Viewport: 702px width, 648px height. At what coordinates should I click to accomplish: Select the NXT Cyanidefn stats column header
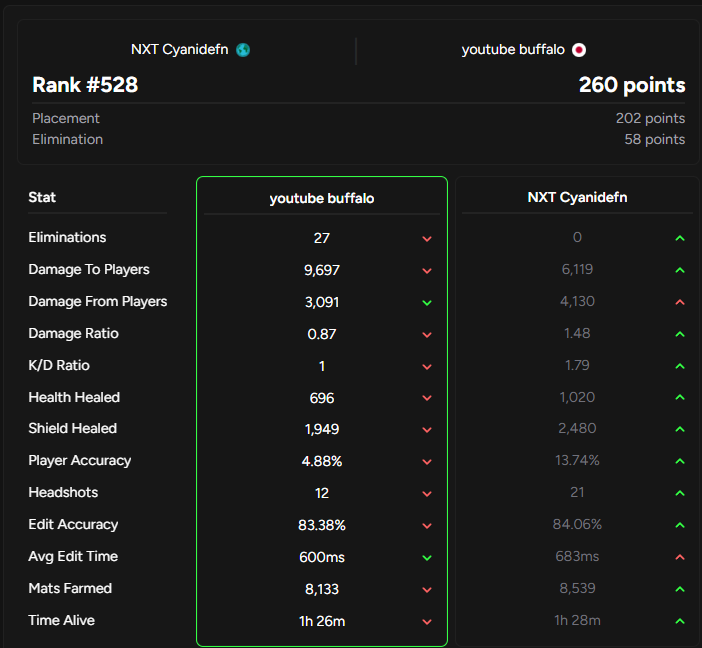[x=577, y=197]
